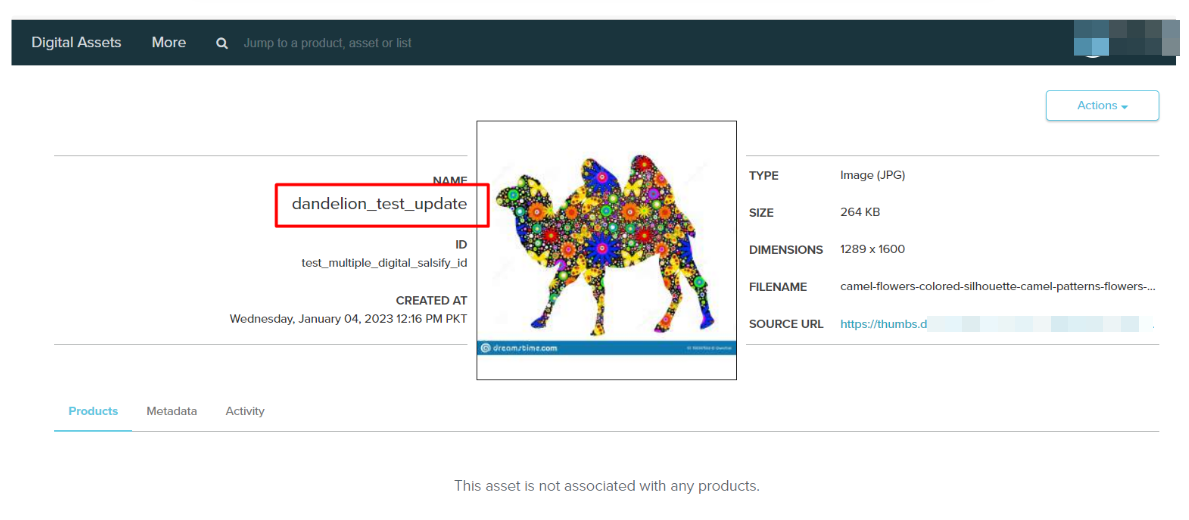Open the Source URL thumbs link
Screen dimensions: 1189x520
point(884,324)
